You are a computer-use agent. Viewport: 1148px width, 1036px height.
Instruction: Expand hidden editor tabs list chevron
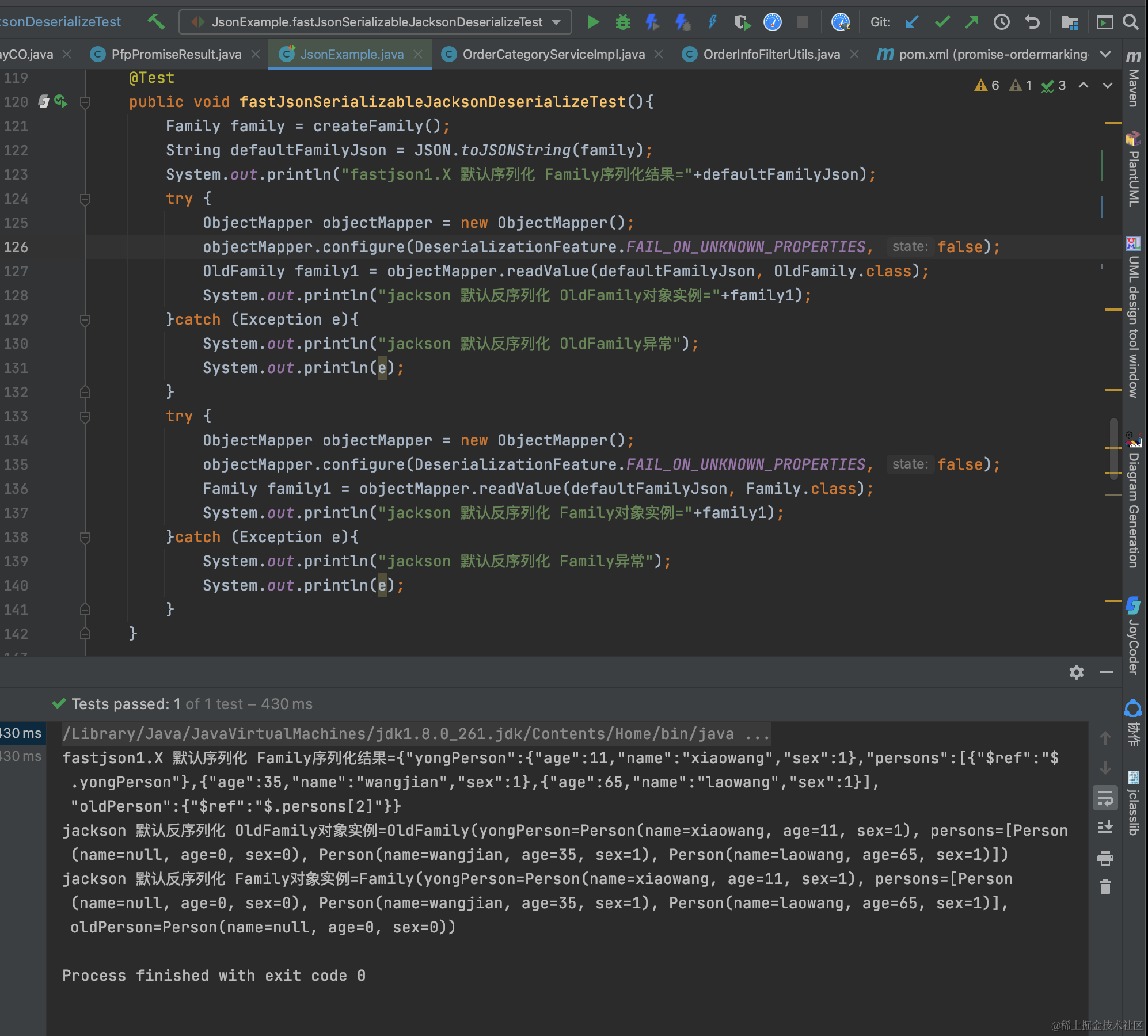pyautogui.click(x=1105, y=54)
